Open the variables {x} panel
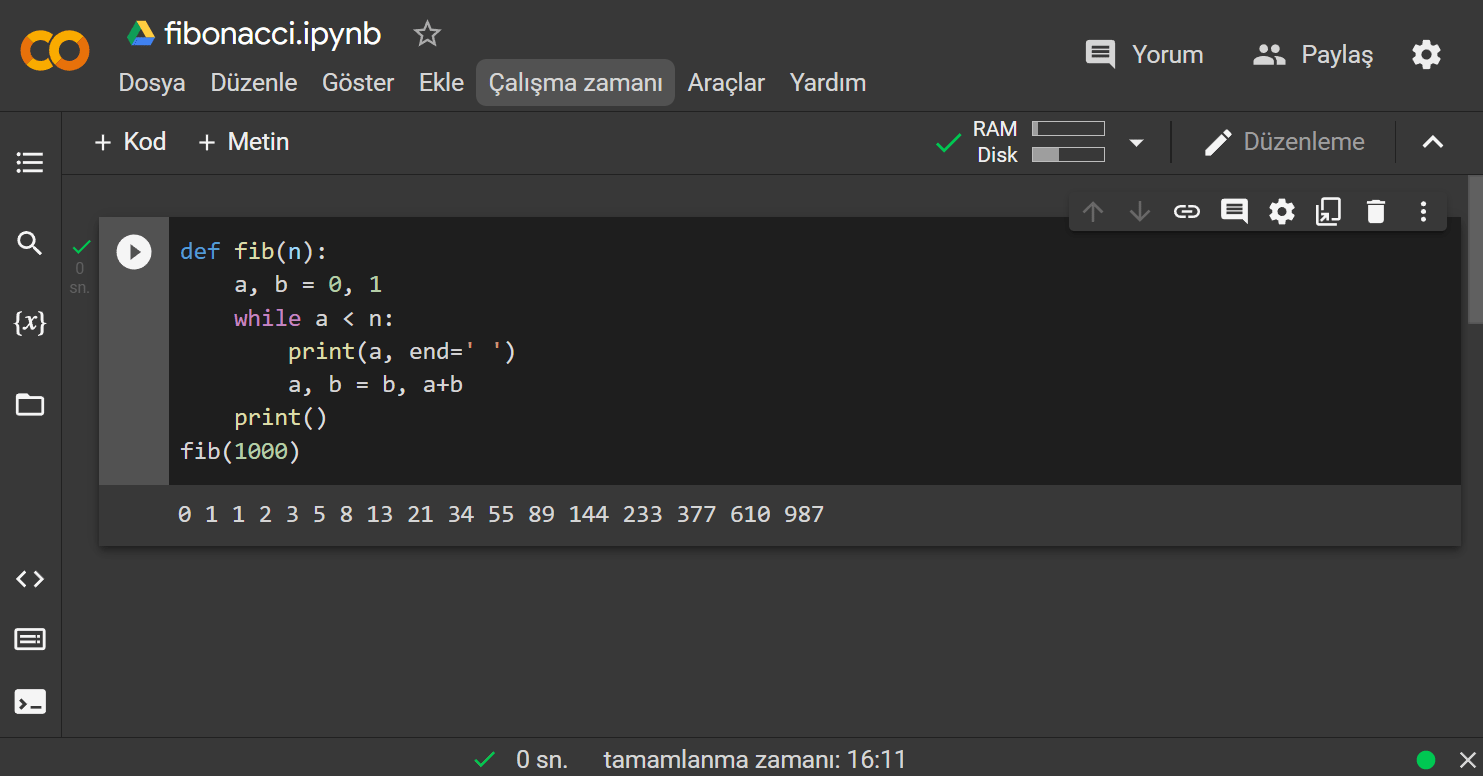This screenshot has width=1483, height=776. pyautogui.click(x=30, y=323)
